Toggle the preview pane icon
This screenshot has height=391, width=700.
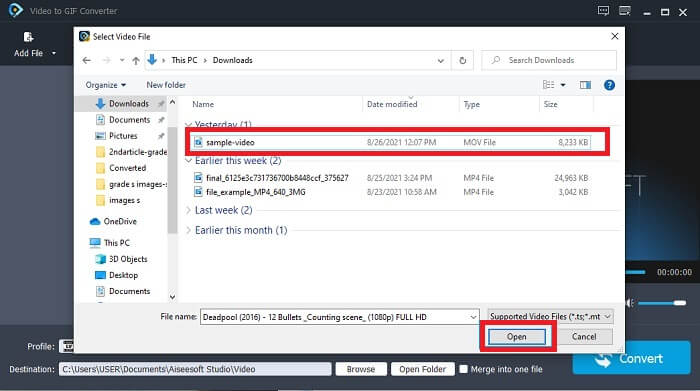585,85
